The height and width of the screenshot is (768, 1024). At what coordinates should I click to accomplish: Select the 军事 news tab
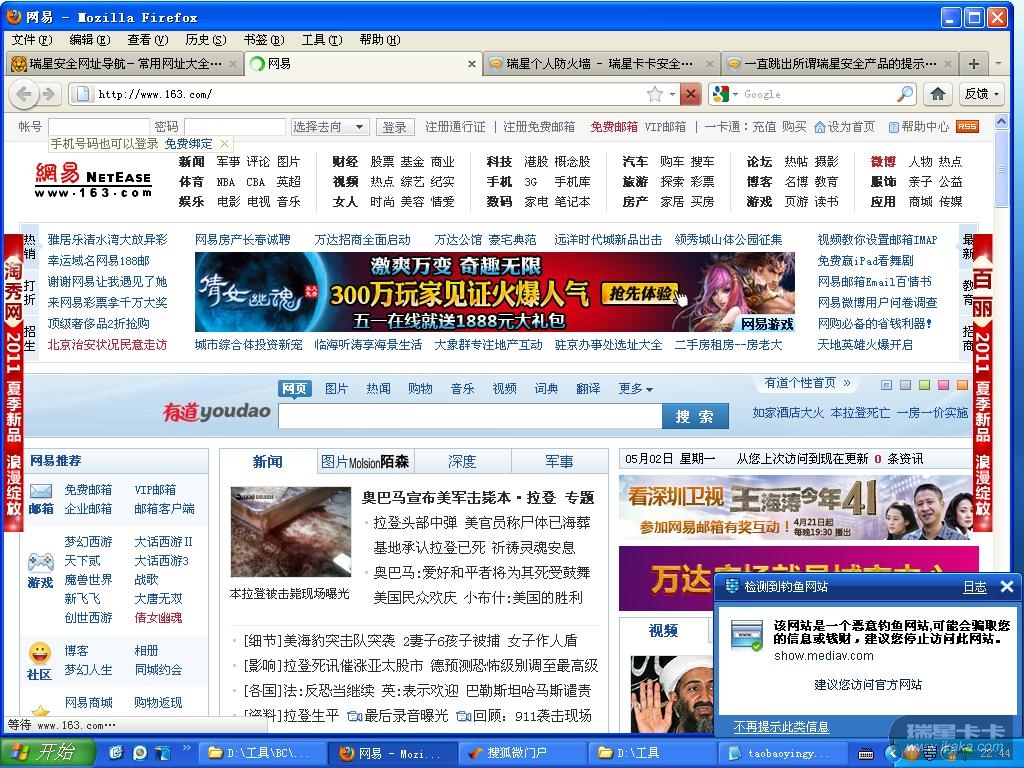click(x=559, y=462)
